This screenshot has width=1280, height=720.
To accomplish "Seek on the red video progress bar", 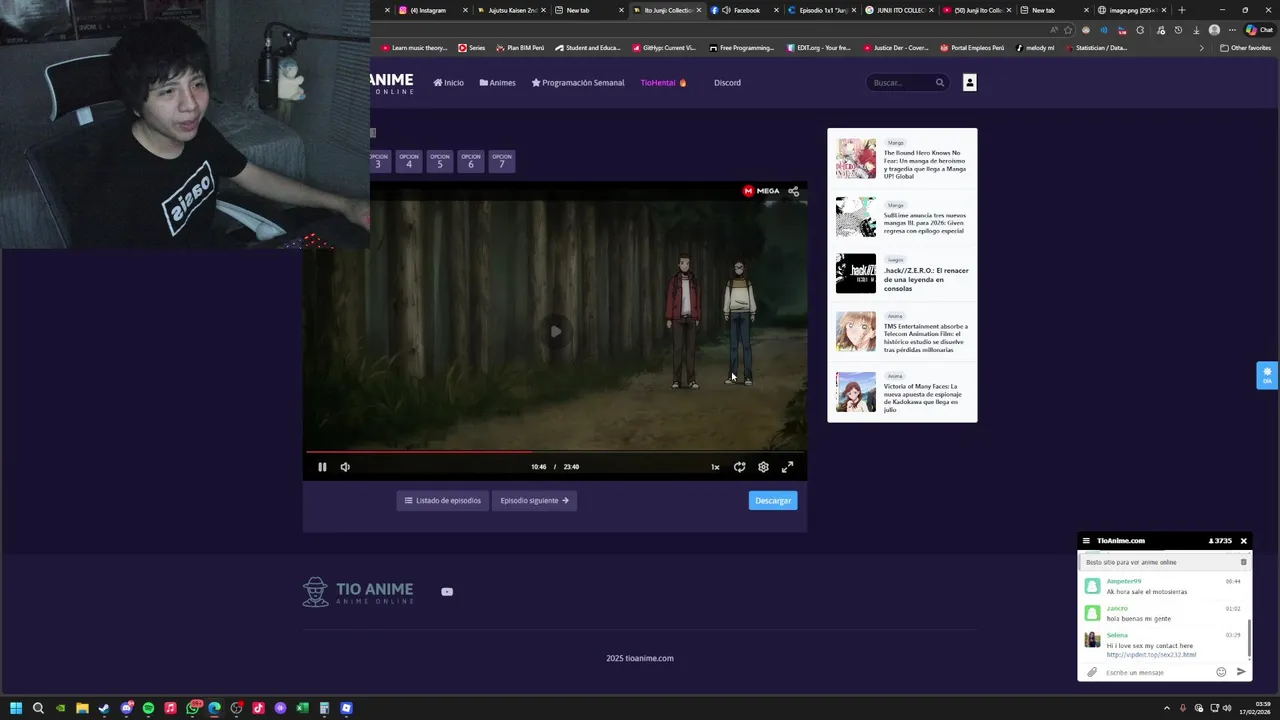I will (x=555, y=451).
